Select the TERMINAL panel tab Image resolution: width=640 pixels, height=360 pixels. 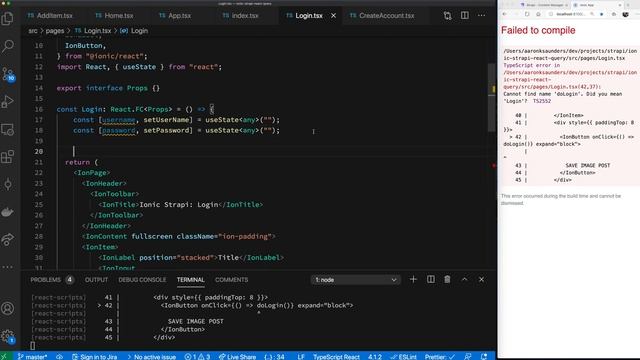[x=191, y=280]
